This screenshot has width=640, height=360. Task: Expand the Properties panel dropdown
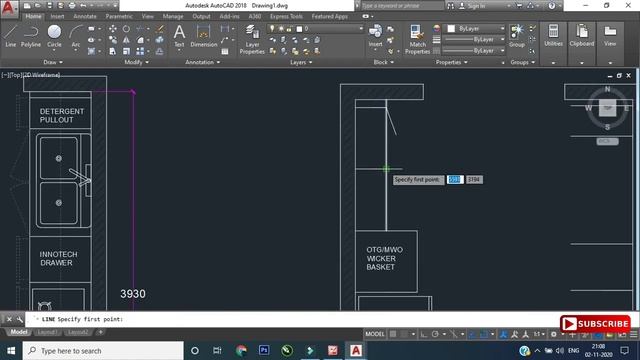[x=451, y=62]
